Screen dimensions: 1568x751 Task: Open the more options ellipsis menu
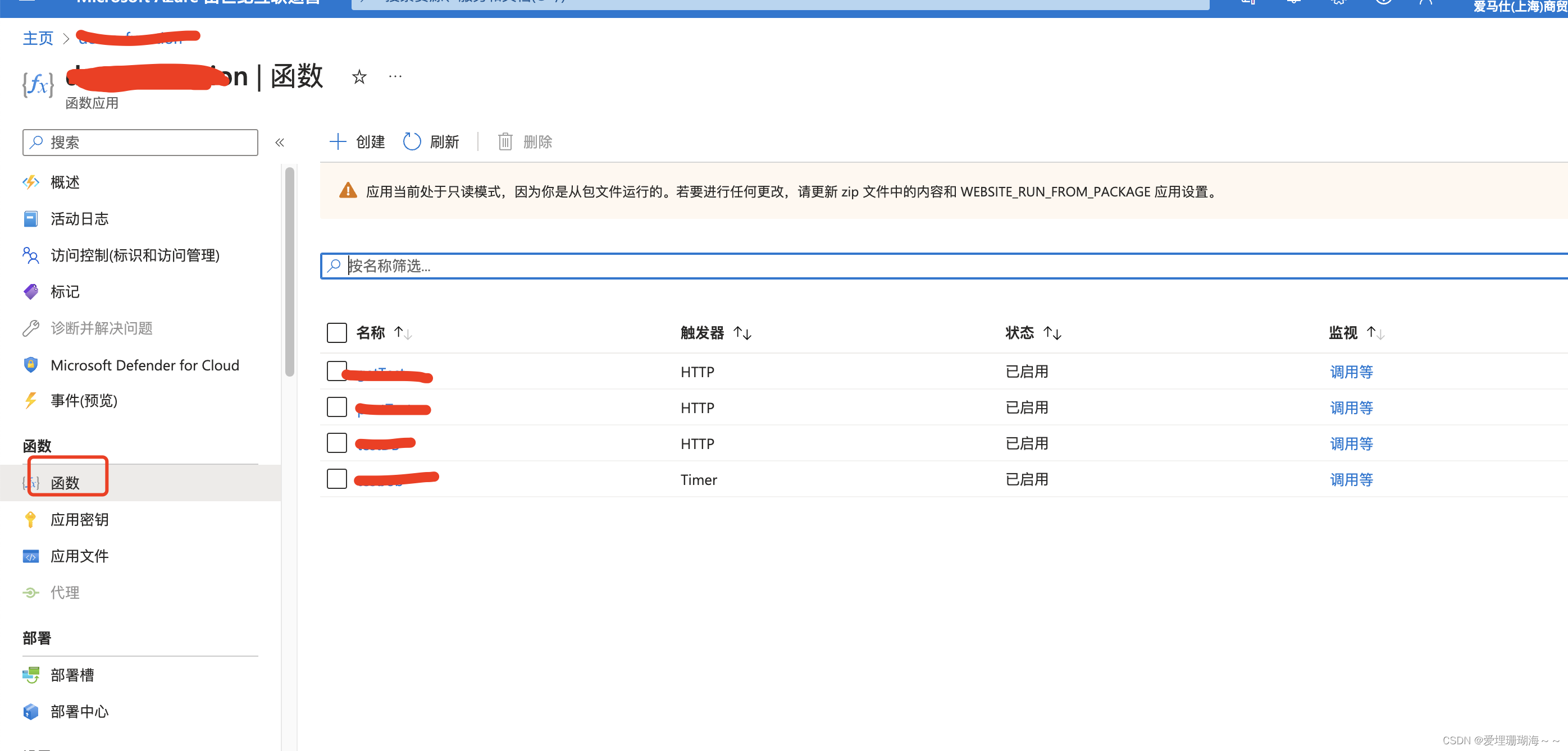pyautogui.click(x=395, y=77)
